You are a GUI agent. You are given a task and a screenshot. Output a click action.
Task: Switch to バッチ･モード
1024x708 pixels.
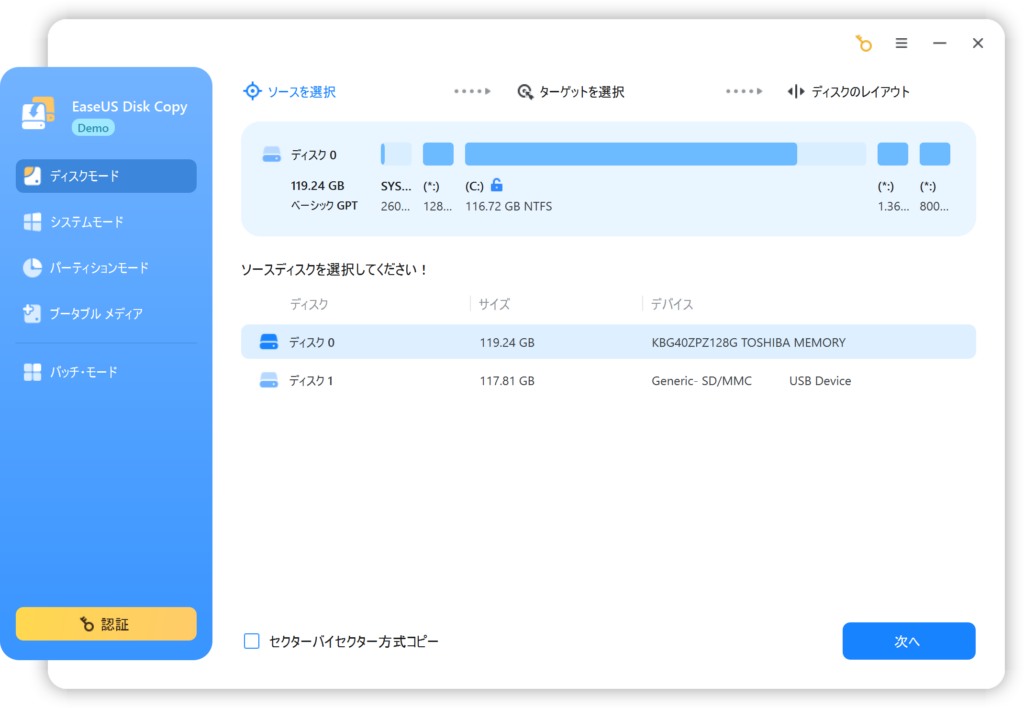coord(106,372)
